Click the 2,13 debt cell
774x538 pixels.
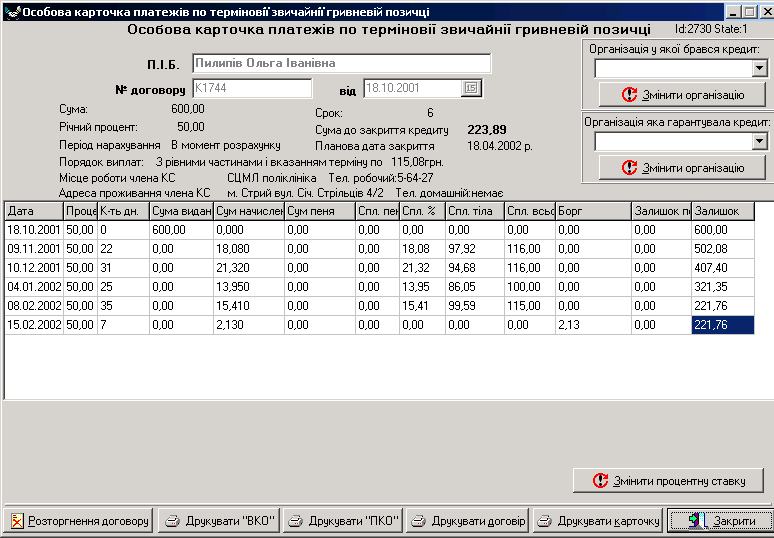pos(594,325)
